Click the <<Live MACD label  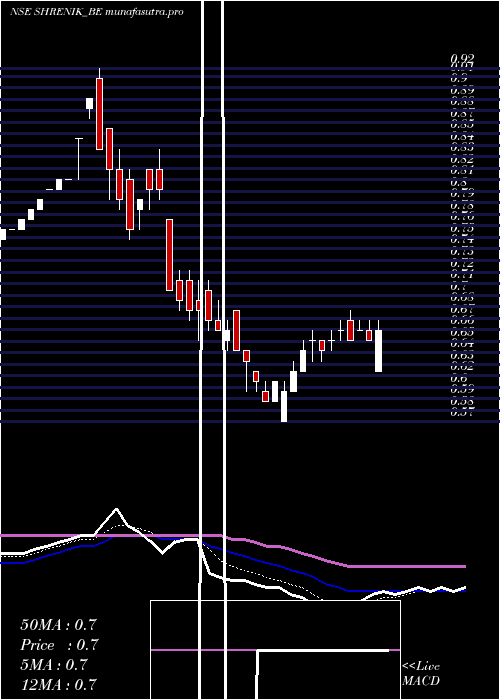click(x=421, y=674)
